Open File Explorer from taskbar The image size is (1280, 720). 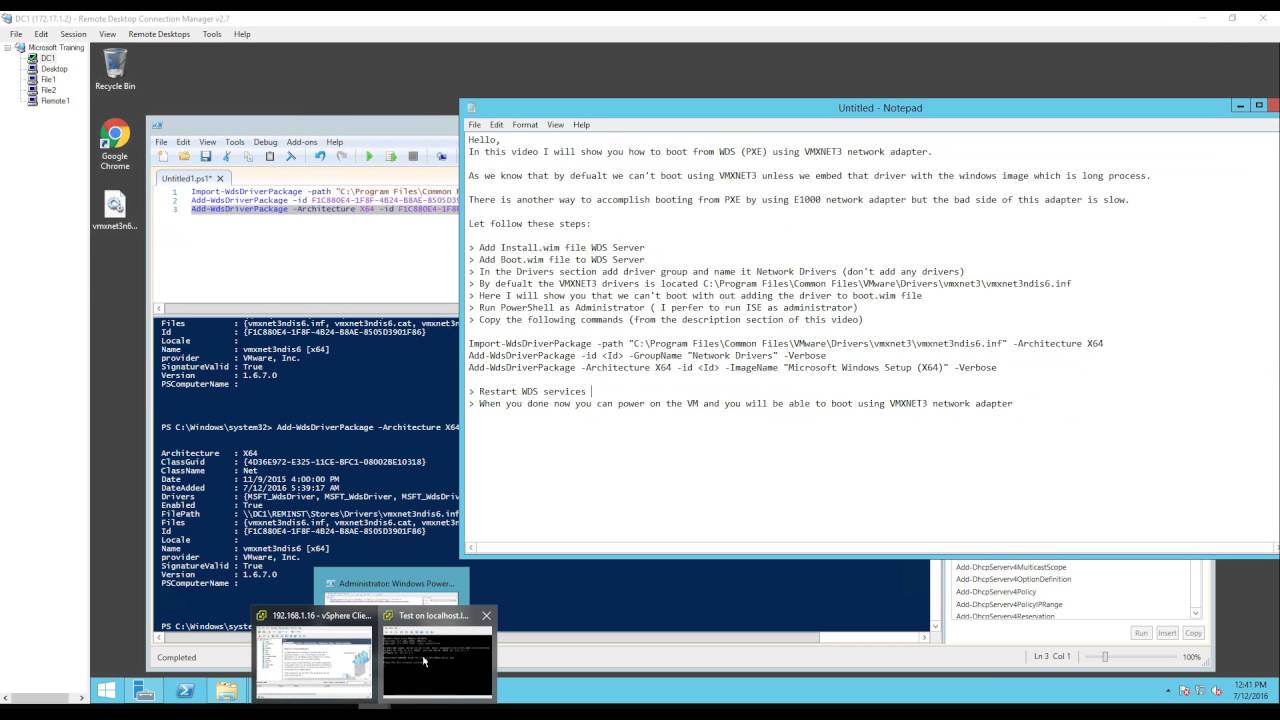[x=226, y=690]
